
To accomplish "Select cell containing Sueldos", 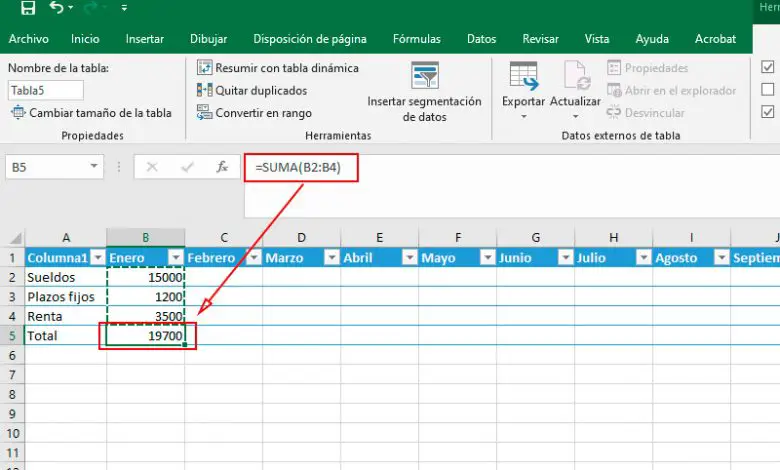I will pos(66,277).
